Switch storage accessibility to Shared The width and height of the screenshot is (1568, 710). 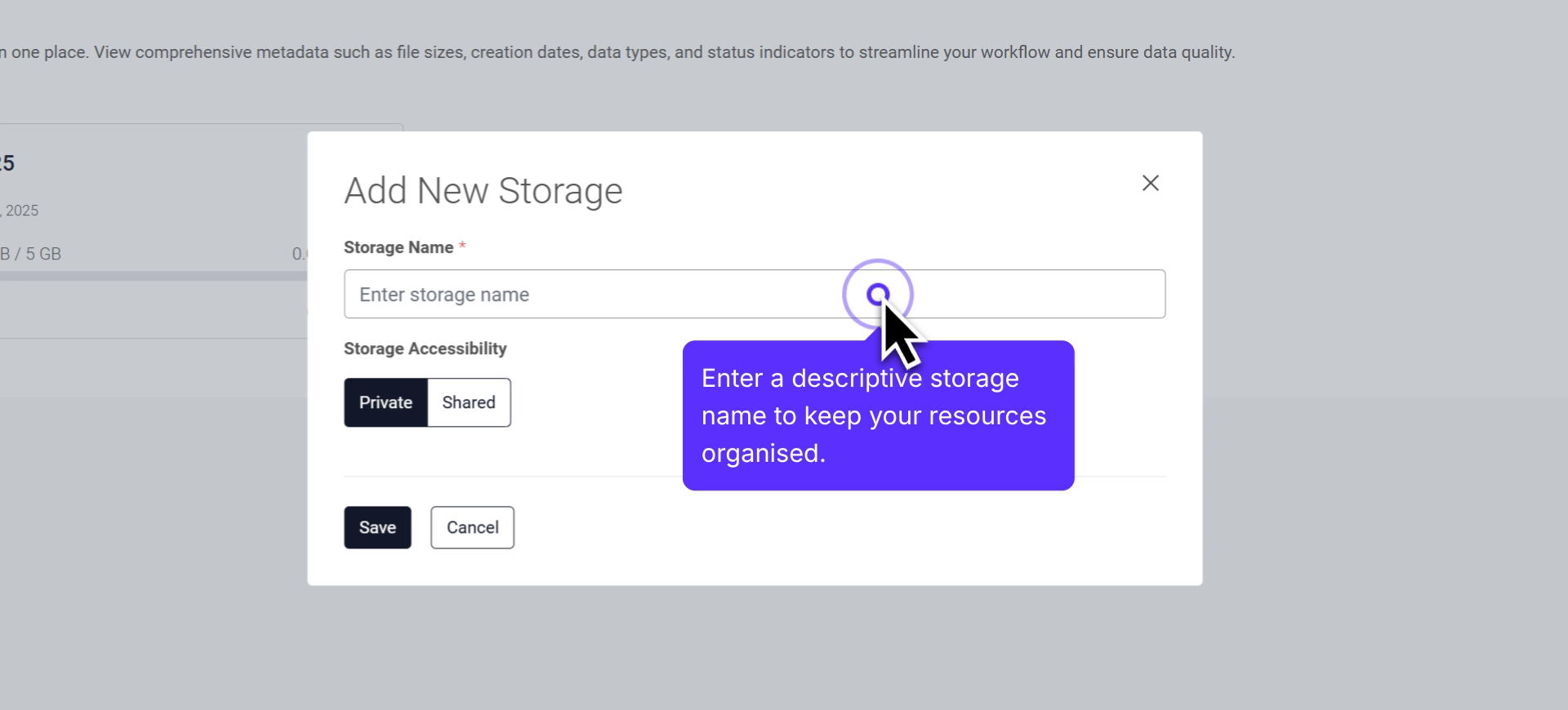[x=469, y=402]
